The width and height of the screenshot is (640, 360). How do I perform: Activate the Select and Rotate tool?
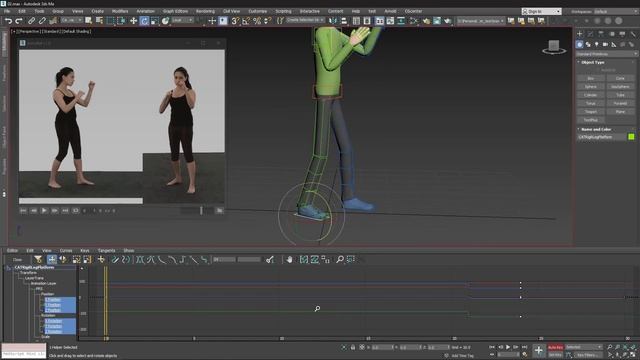click(x=144, y=20)
